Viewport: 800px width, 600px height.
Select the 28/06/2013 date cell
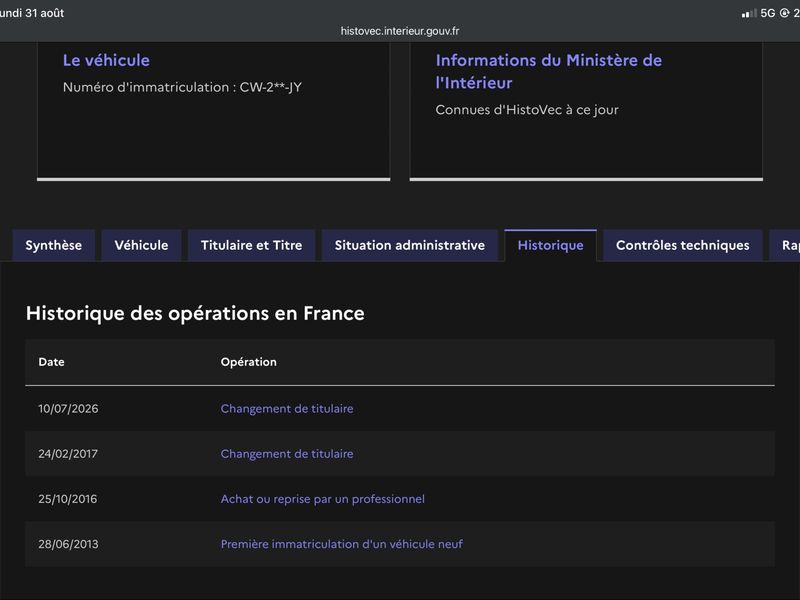pos(68,544)
